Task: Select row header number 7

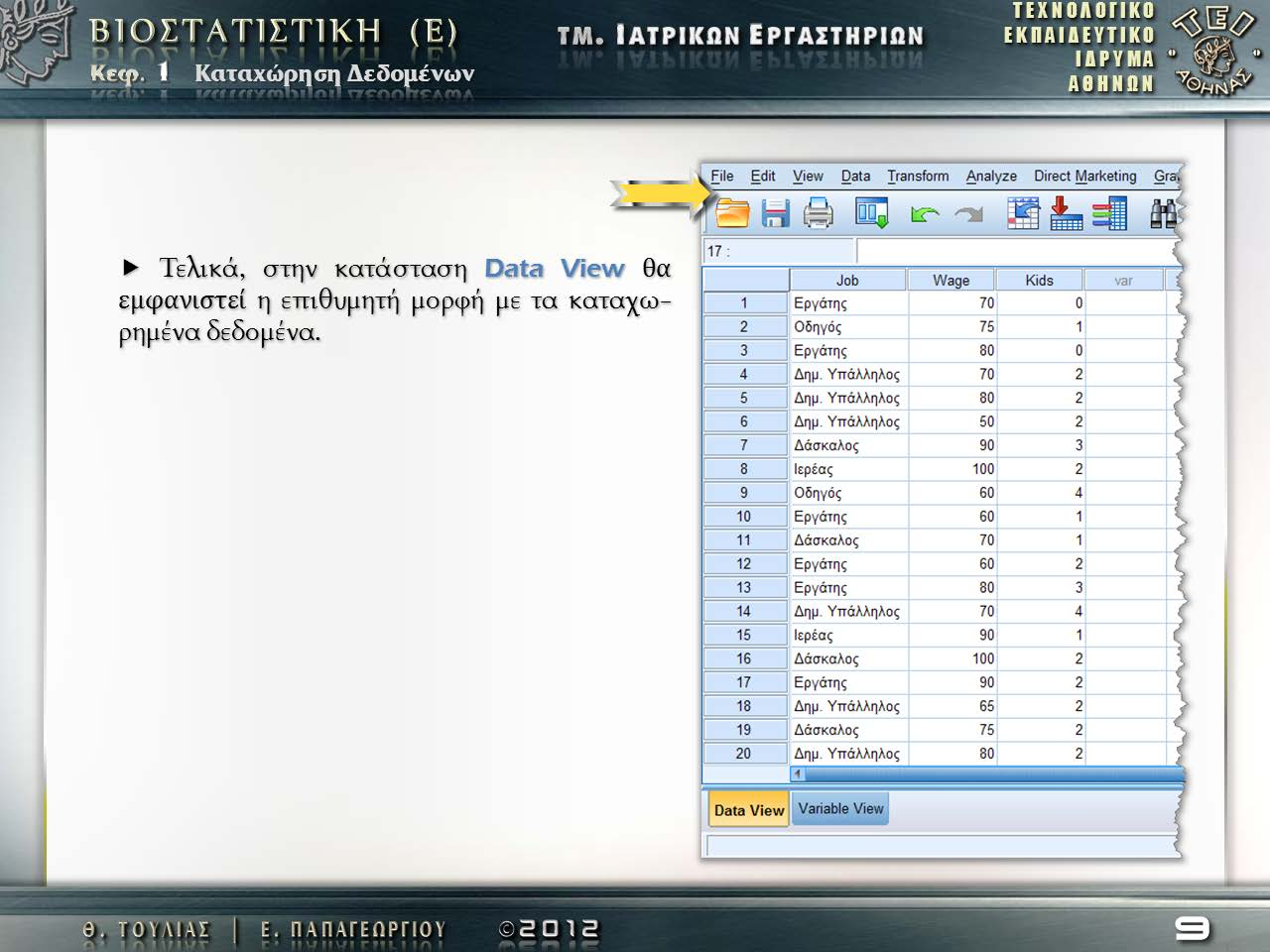Action: pos(744,445)
